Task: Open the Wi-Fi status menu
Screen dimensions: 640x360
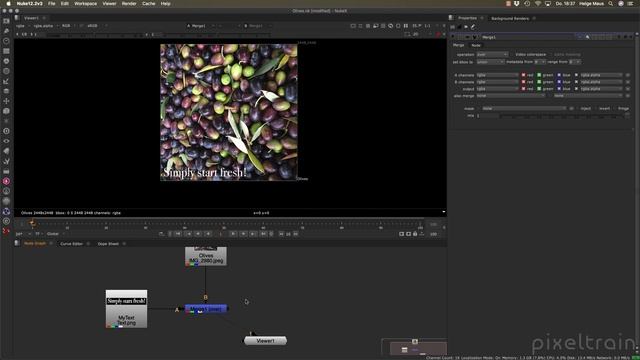Action: coord(538,4)
